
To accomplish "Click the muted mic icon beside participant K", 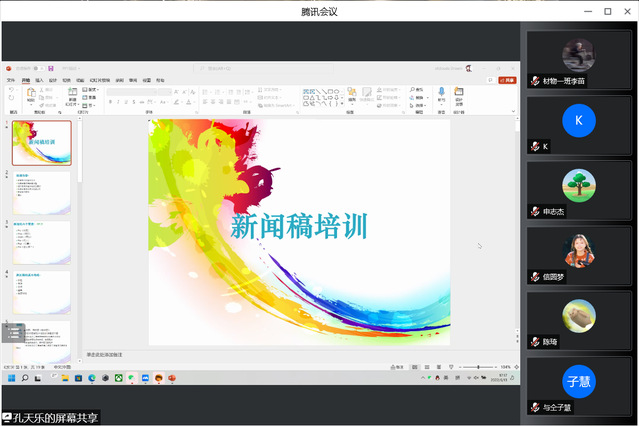I will pos(535,147).
